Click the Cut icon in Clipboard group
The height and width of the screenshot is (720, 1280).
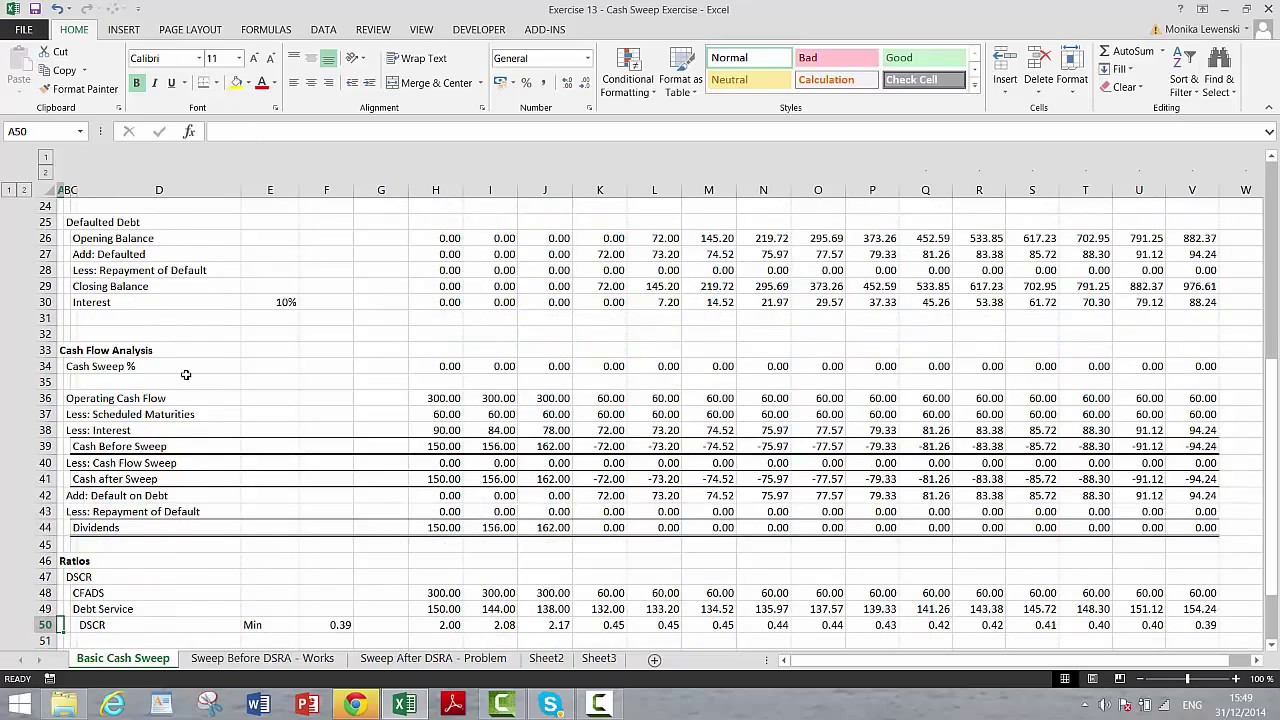point(46,52)
